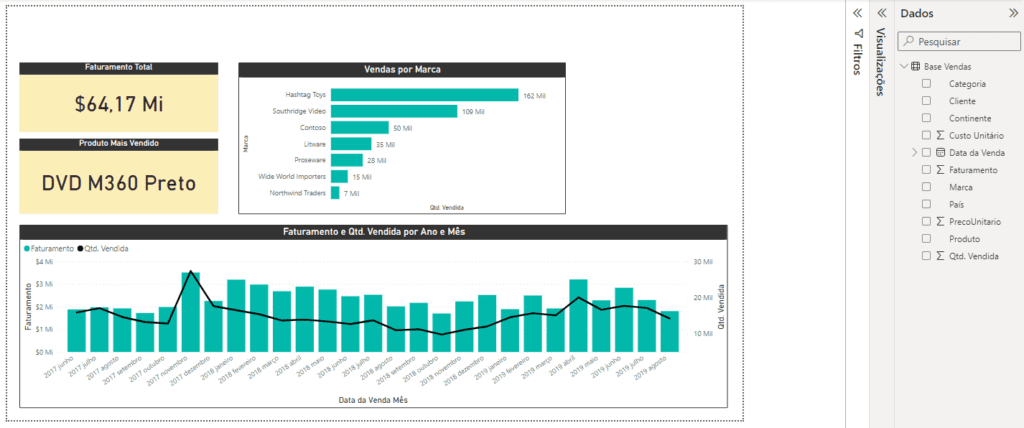Image resolution: width=1024 pixels, height=428 pixels.
Task: Select the Hashtag Toys bar
Action: coord(424,95)
